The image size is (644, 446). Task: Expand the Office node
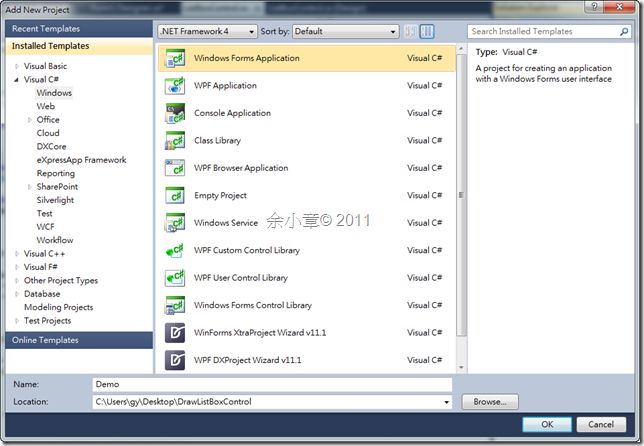[x=30, y=120]
